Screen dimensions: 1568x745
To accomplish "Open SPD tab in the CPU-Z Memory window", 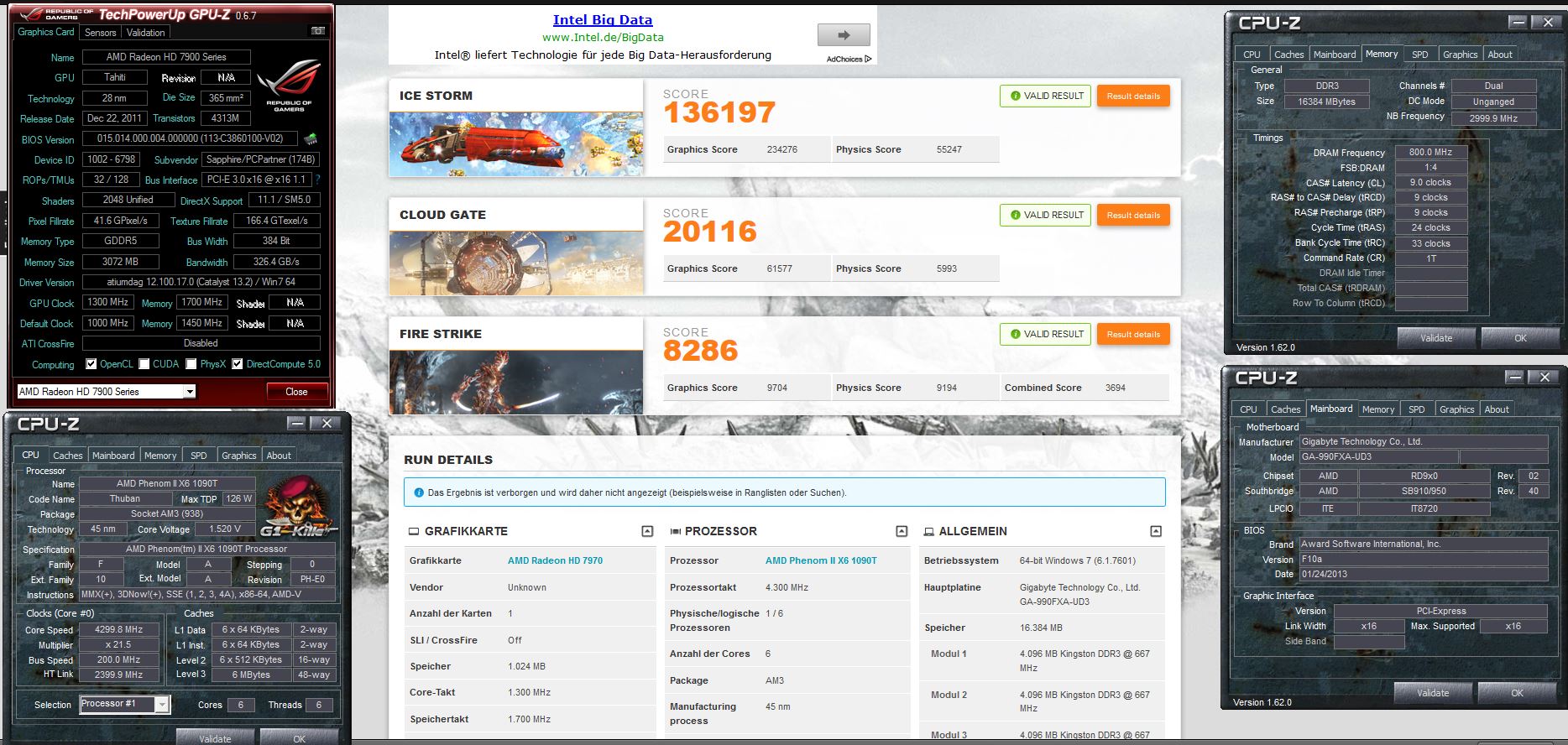I will [1419, 55].
